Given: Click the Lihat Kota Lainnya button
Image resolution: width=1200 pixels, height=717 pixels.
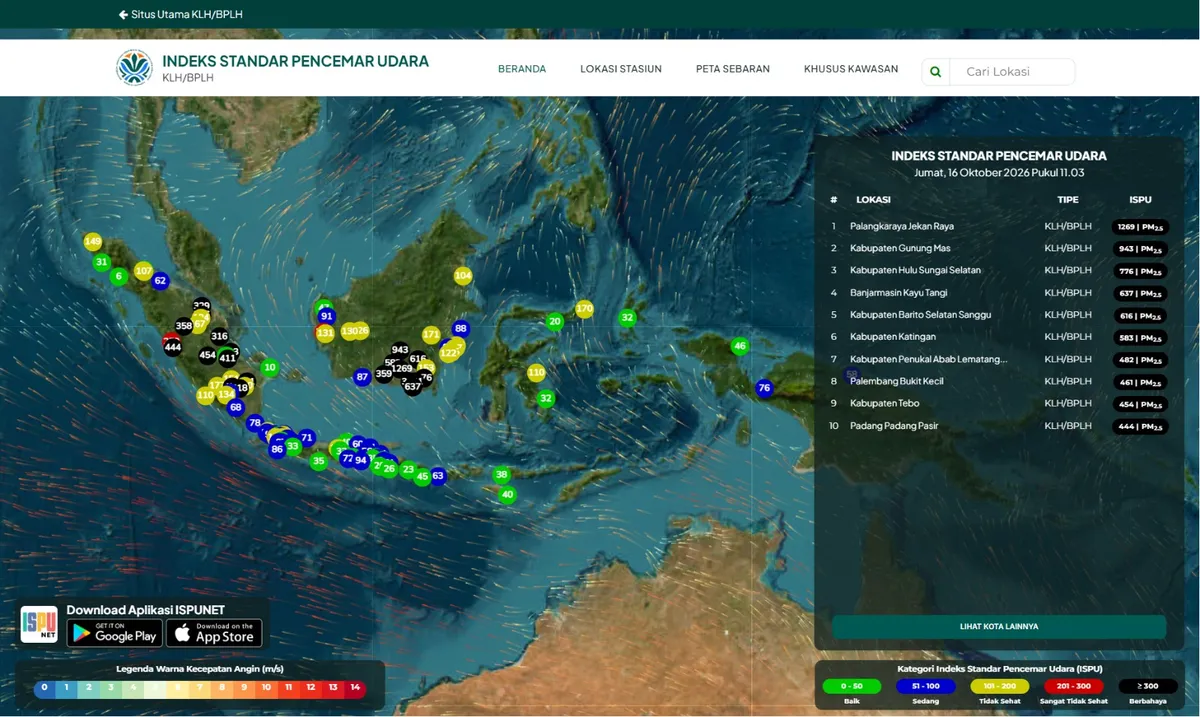Looking at the screenshot, I should (999, 627).
